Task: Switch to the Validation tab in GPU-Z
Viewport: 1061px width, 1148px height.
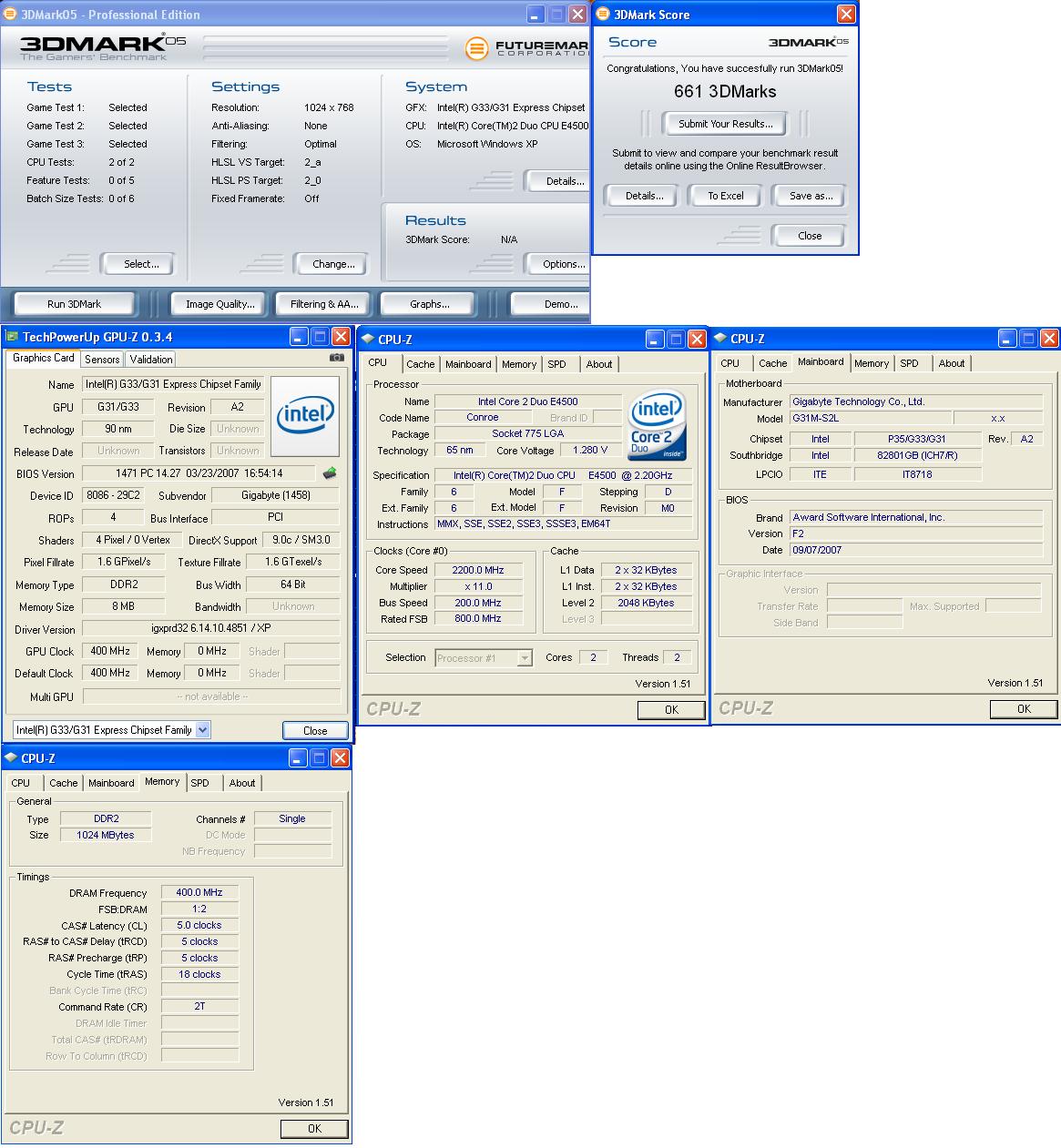Action: (x=150, y=360)
